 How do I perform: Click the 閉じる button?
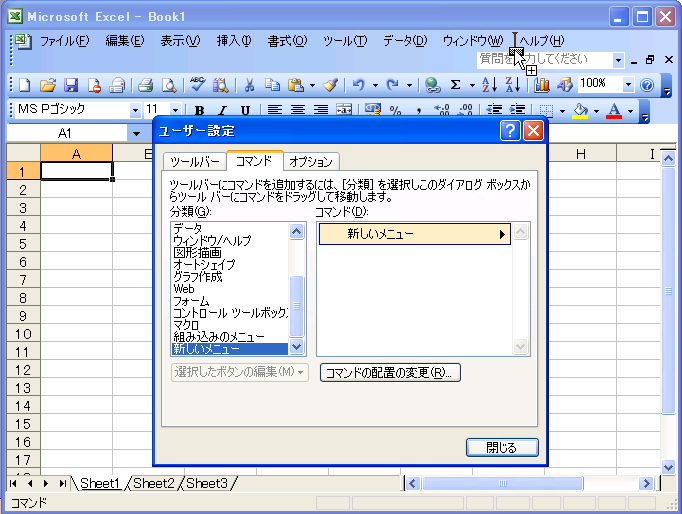click(x=502, y=447)
